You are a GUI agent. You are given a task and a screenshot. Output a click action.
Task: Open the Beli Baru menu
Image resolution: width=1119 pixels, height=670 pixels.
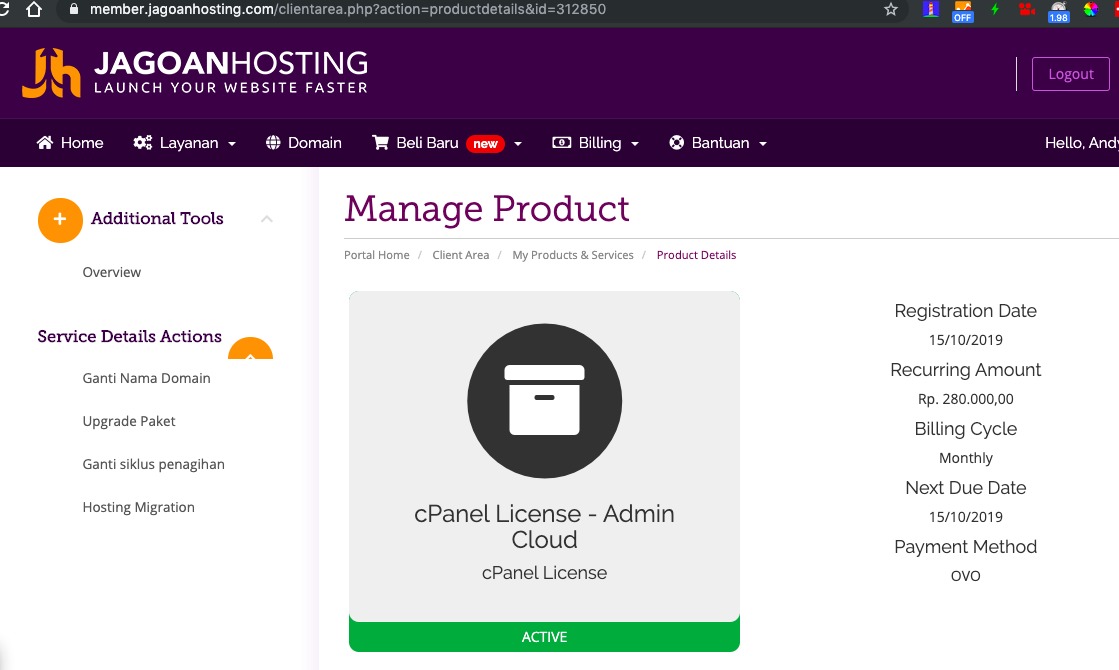click(x=447, y=143)
